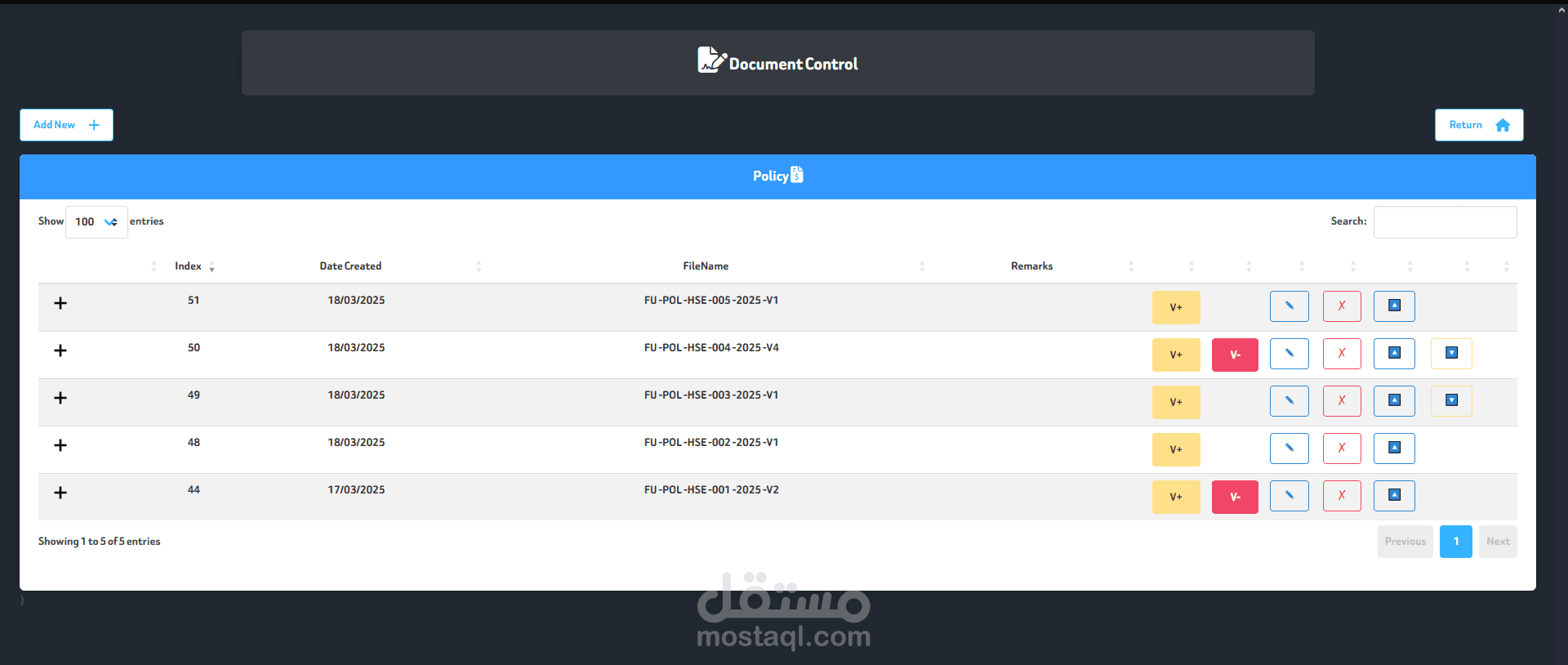Image resolution: width=1568 pixels, height=665 pixels.
Task: Click the move-up arrow icon for index 50
Action: tap(1394, 354)
